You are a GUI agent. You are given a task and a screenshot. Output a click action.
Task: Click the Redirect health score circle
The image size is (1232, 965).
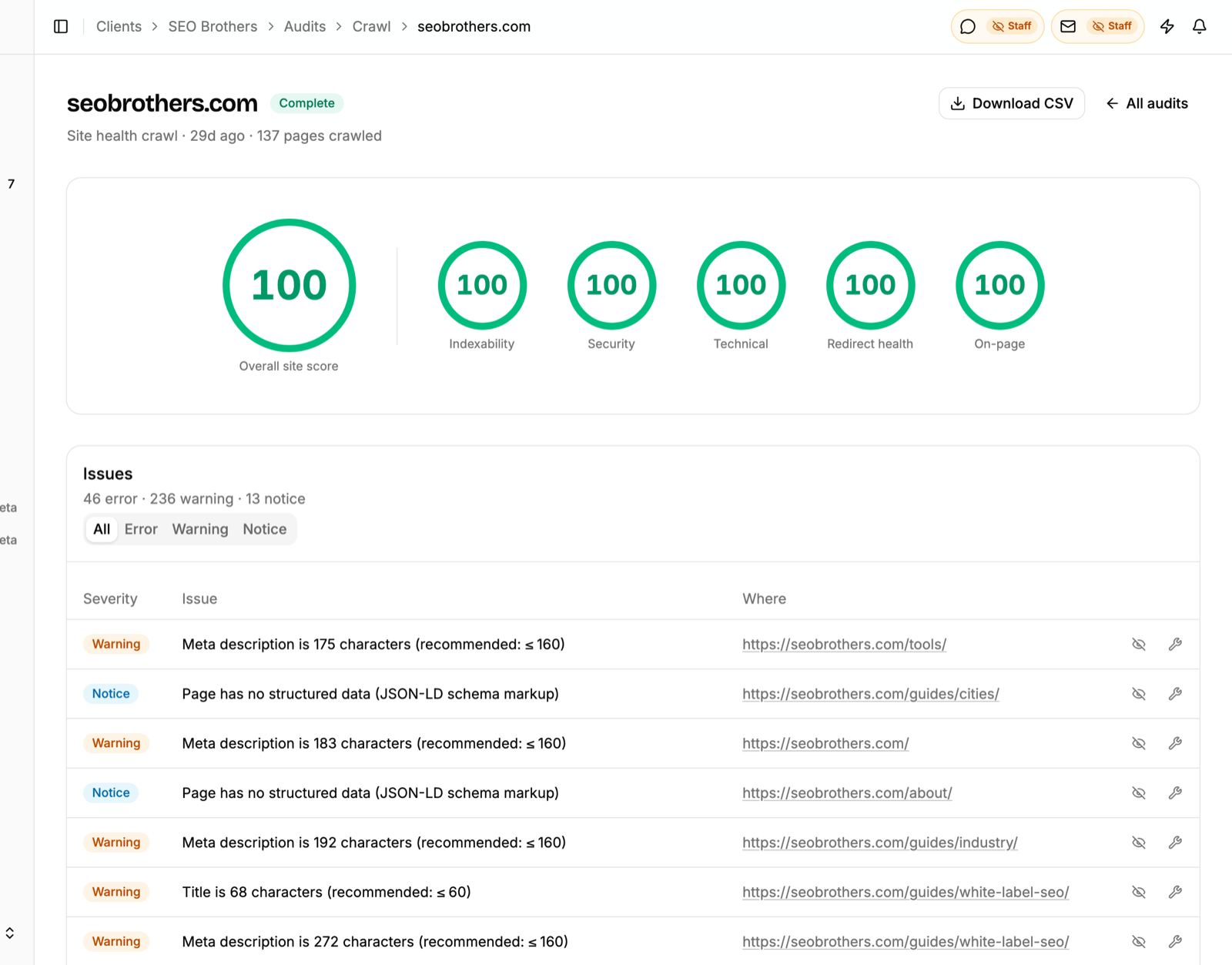coord(870,286)
